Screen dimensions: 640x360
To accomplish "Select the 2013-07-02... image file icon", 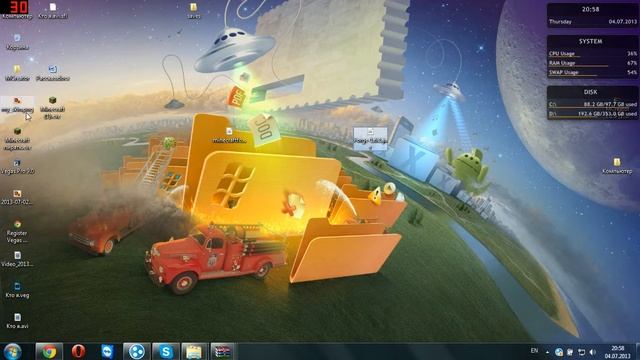I will tap(17, 197).
